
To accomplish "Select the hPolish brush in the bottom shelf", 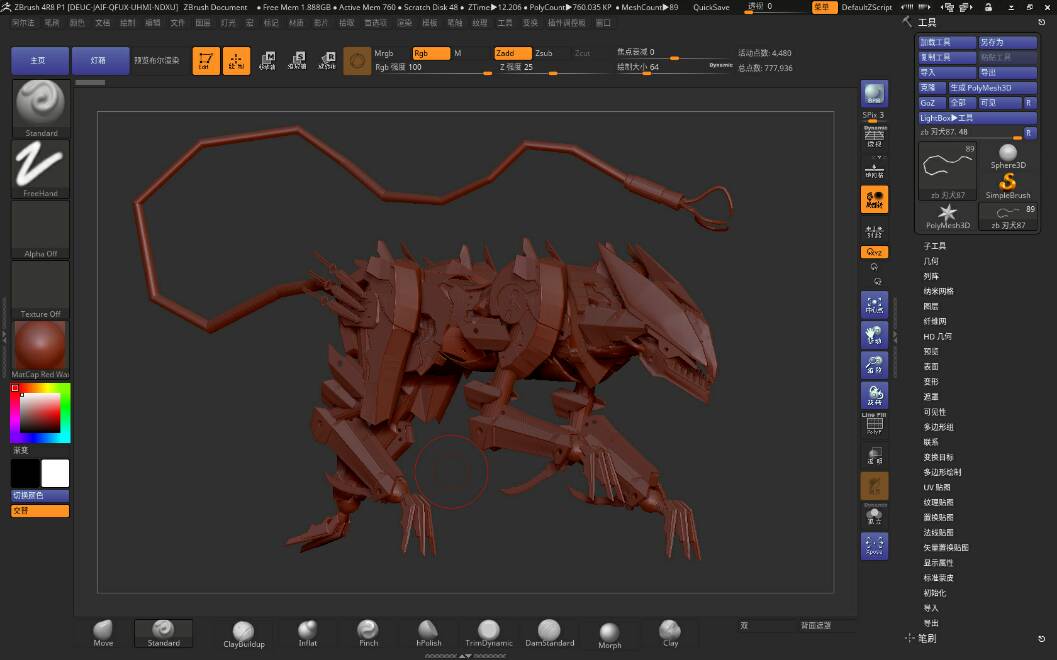I will pyautogui.click(x=428, y=632).
